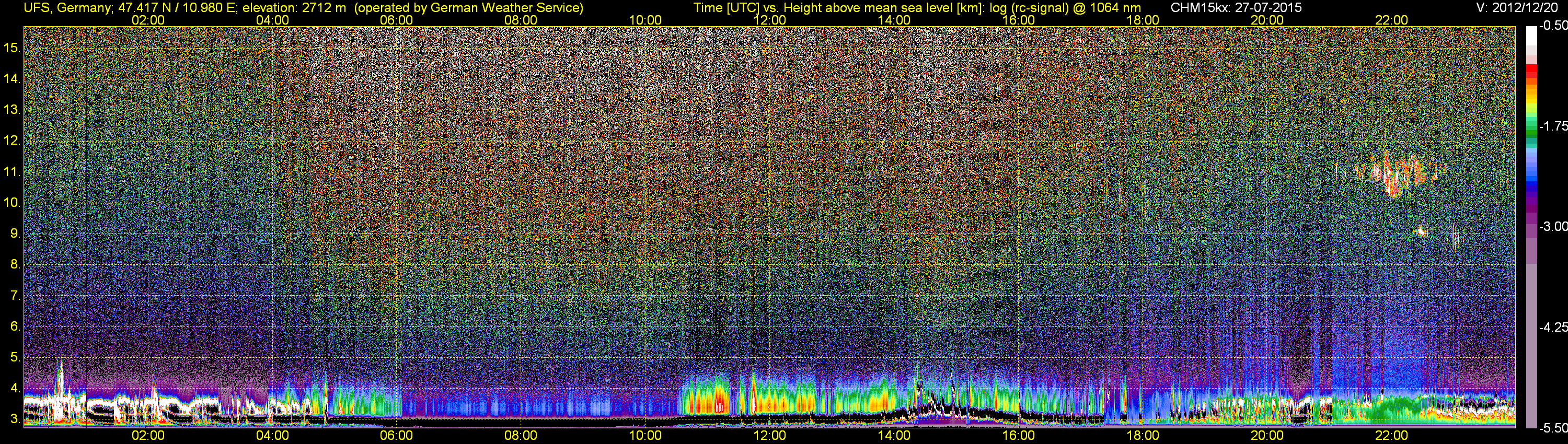The image size is (1568, 444).
Task: Click the bottom-axis time label "16:00"
Action: 1018,436
